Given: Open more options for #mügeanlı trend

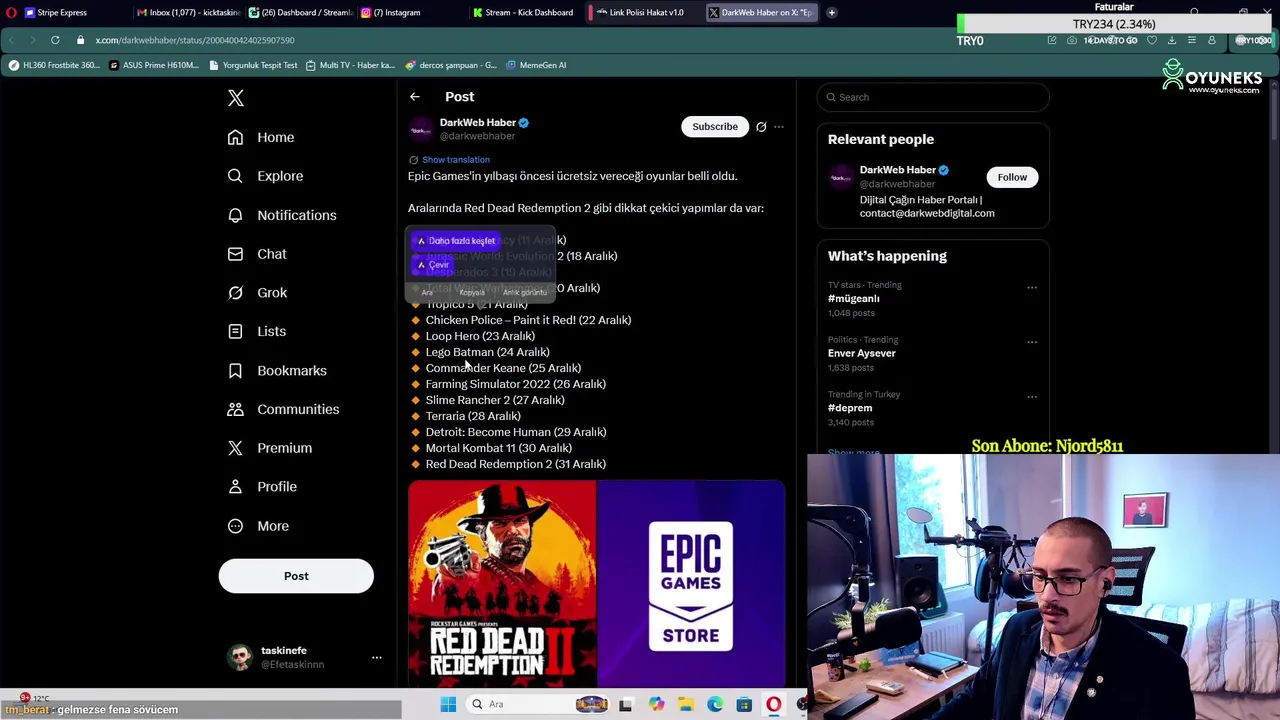Looking at the screenshot, I should (1032, 288).
